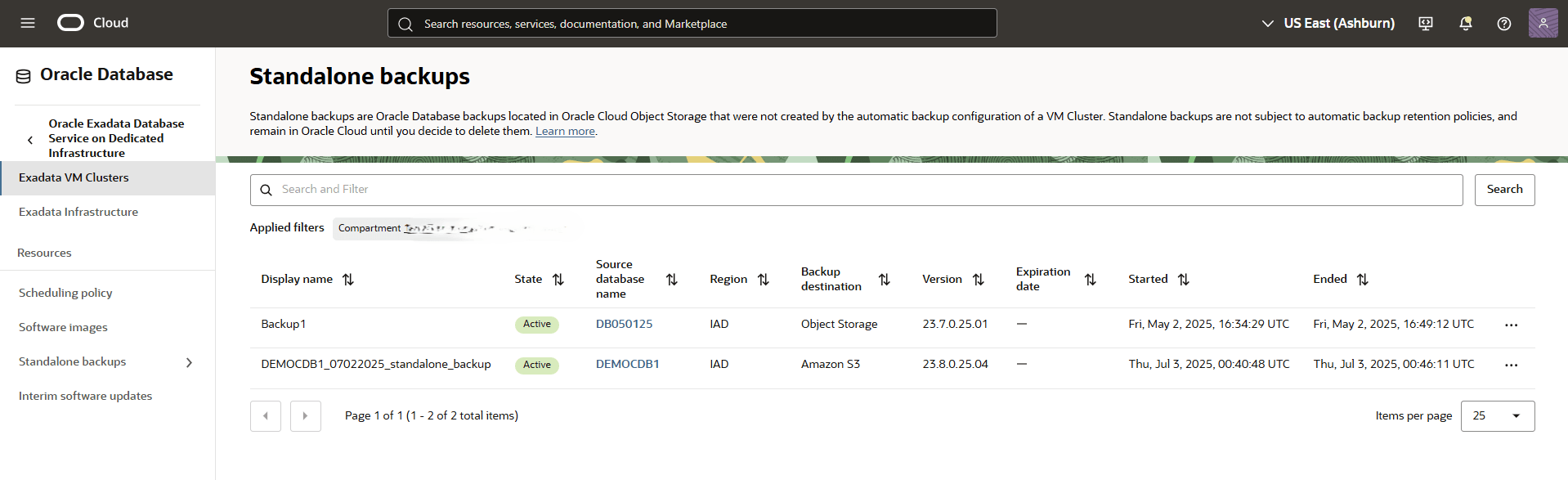Screen dimensions: 1568x480
Task: Click the magnifier icon in Search and Filter
Action: click(266, 190)
